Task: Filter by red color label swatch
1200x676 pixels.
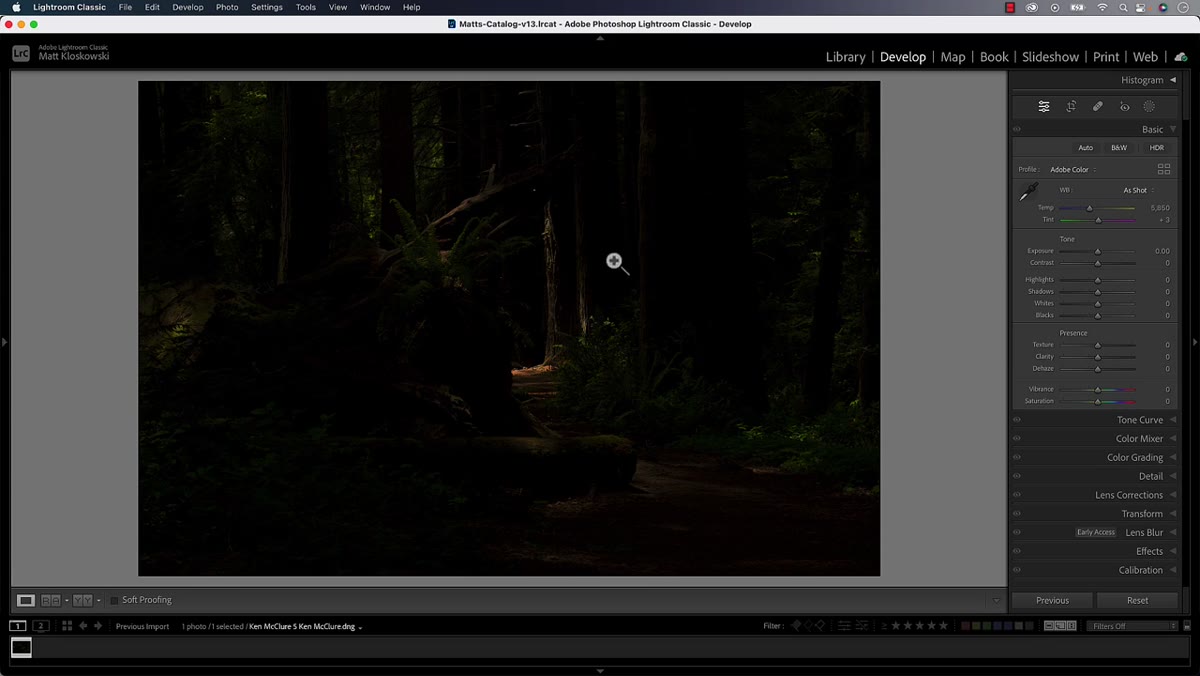Action: 967,626
